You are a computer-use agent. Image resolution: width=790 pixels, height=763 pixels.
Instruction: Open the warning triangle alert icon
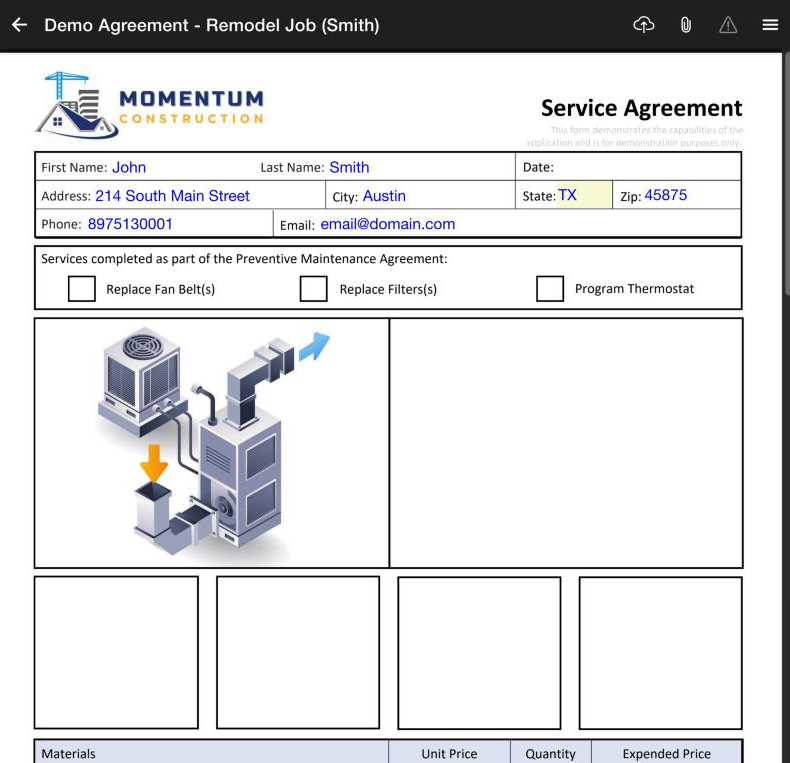click(728, 25)
